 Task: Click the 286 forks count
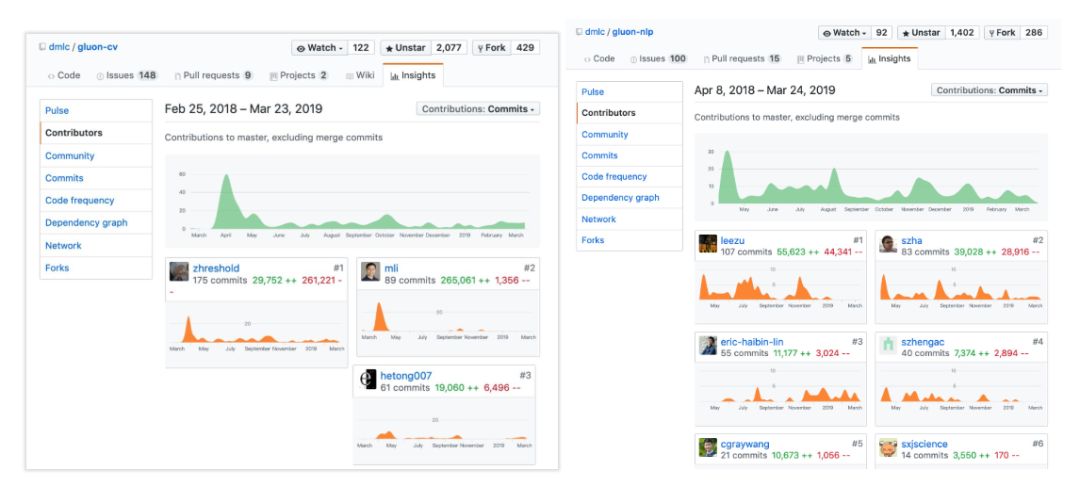[x=1033, y=32]
